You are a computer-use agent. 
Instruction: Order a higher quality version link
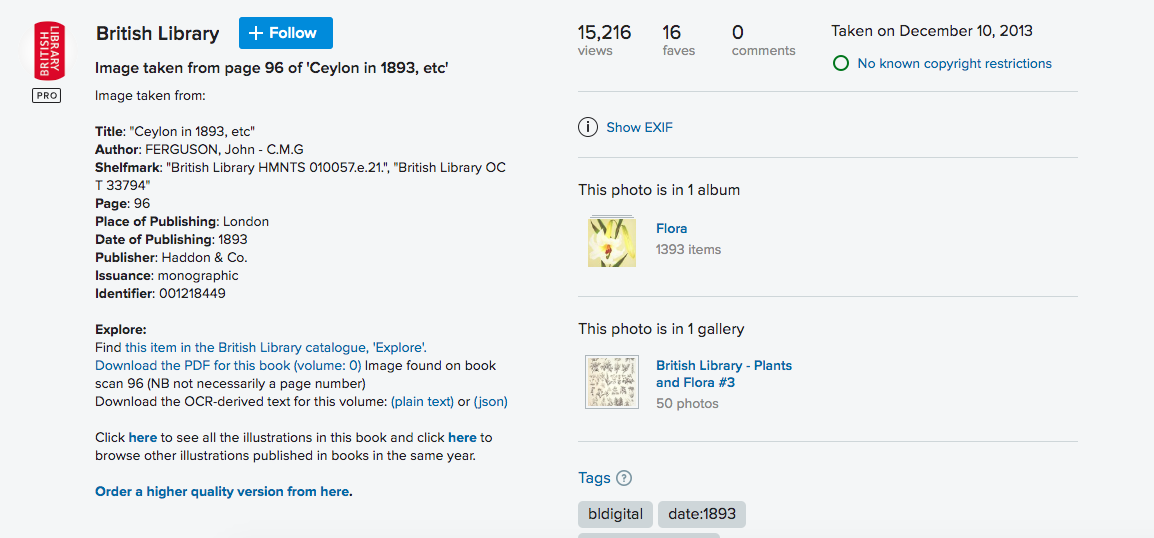pos(222,492)
